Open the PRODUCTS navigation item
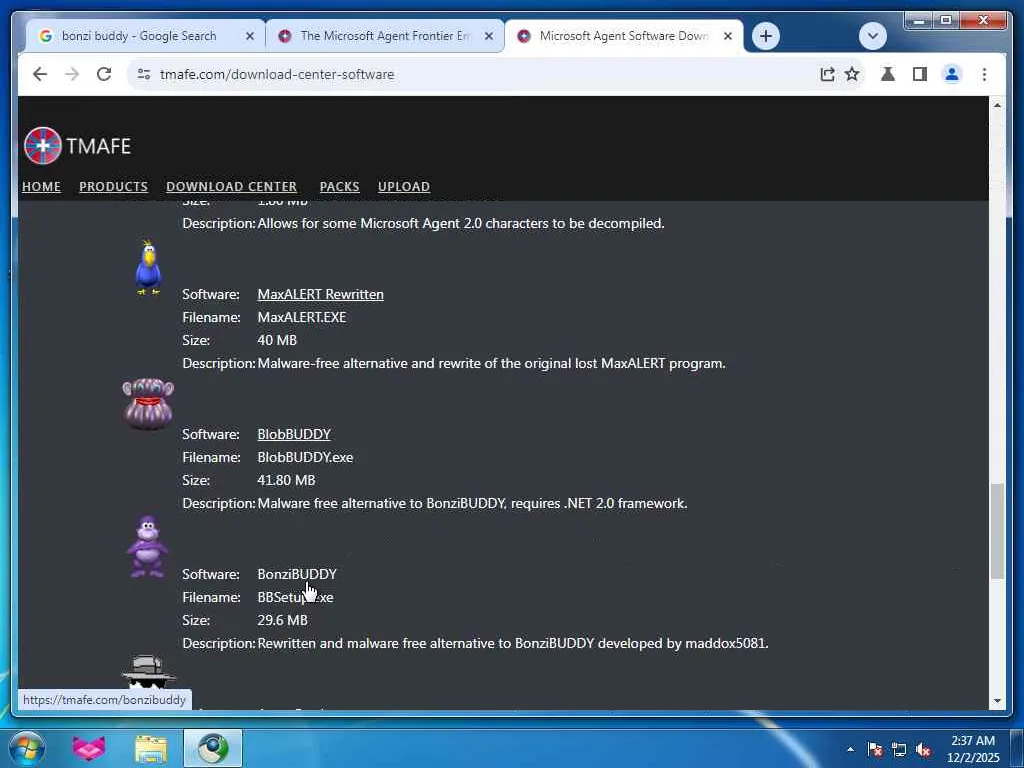This screenshot has width=1024, height=768. 114,187
